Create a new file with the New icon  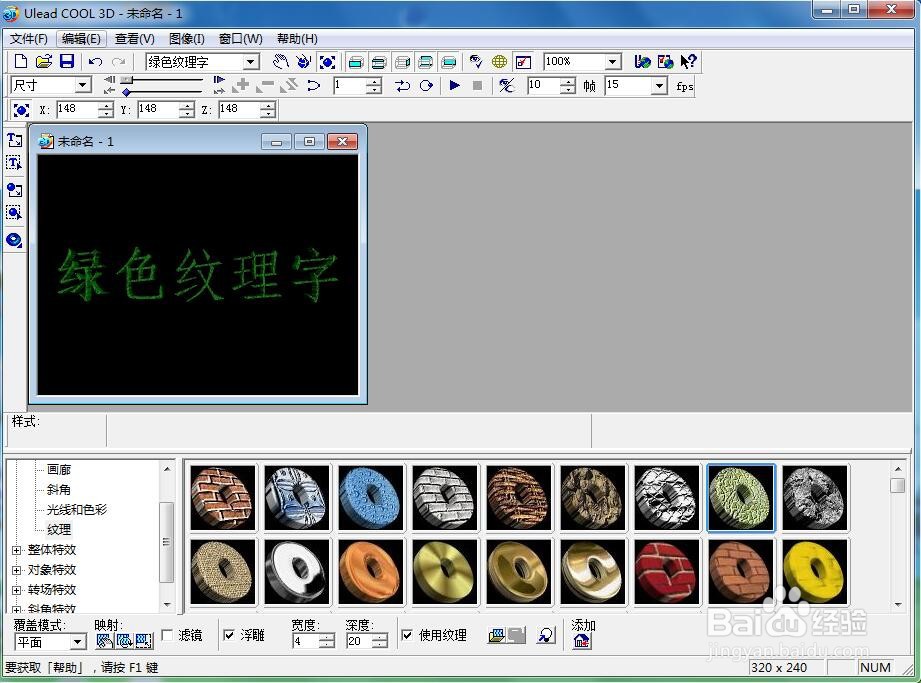point(21,61)
